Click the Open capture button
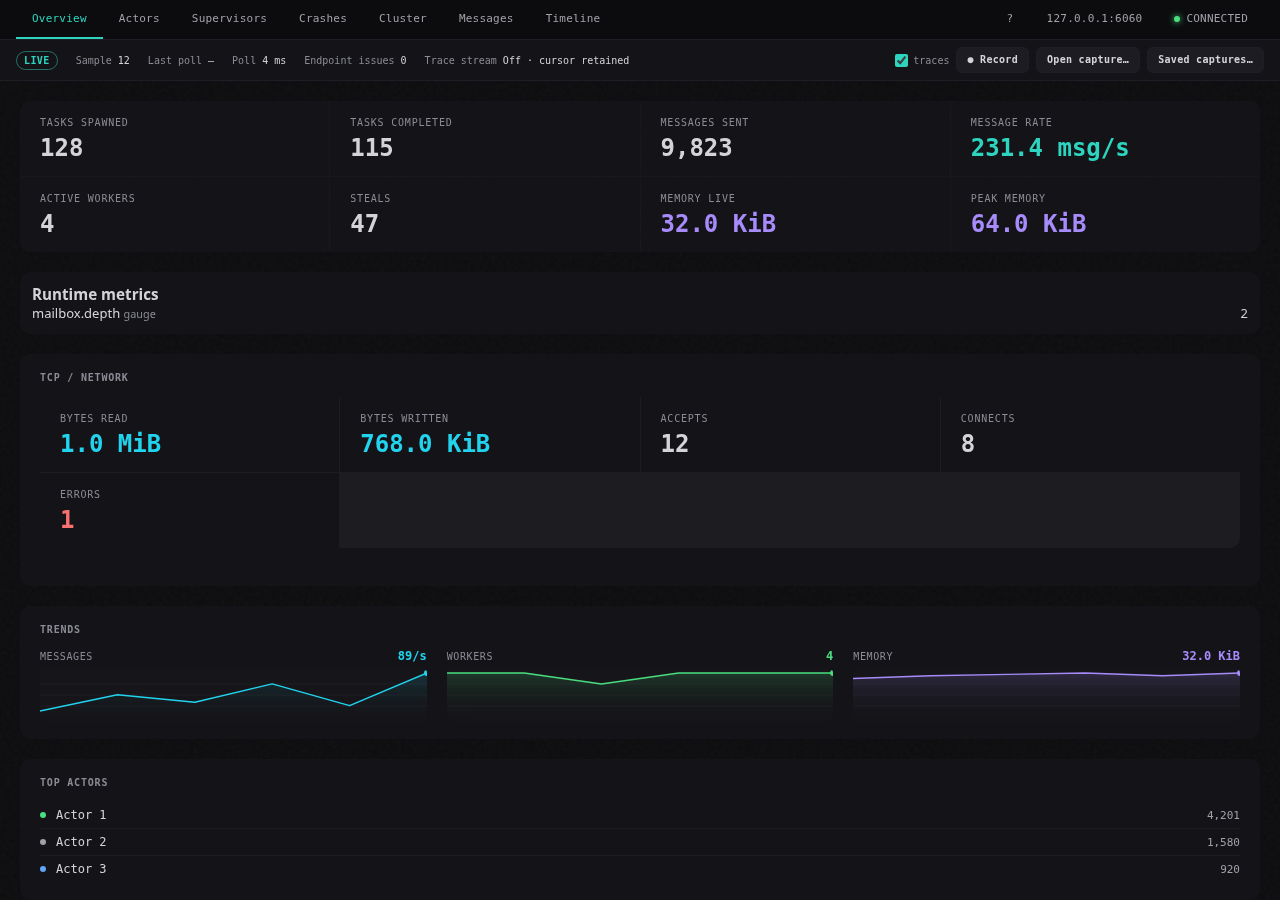Screen dimensions: 1280x900 pos(1088,60)
